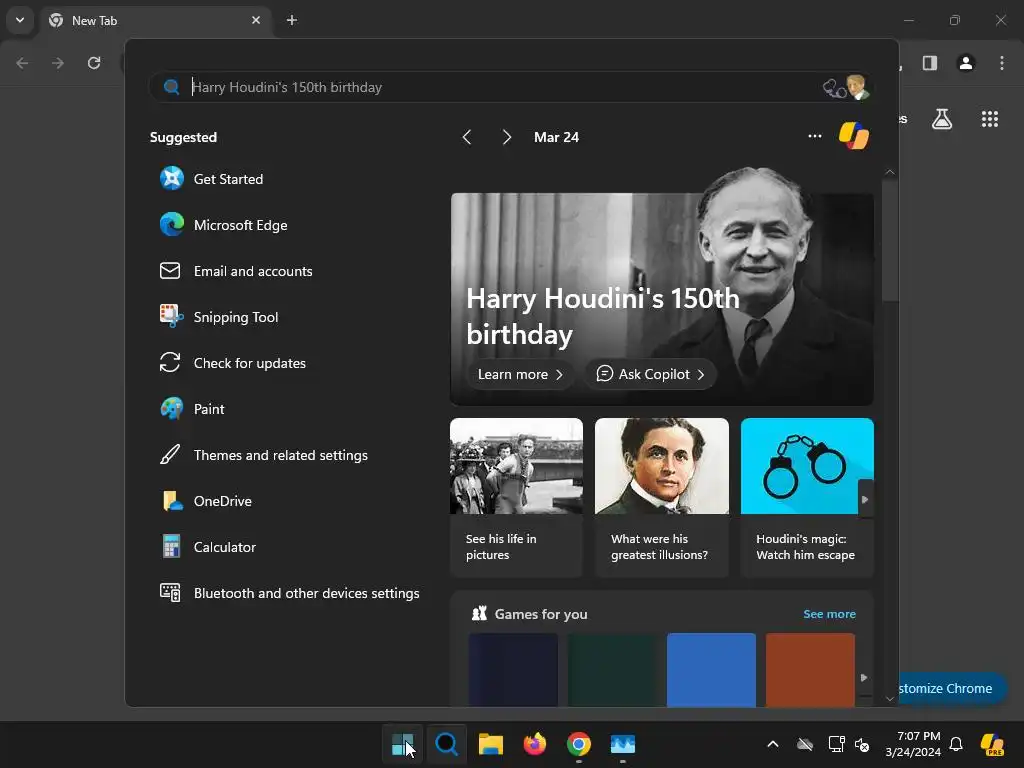The height and width of the screenshot is (768, 1024).
Task: Click Games for you heading
Action: pos(541,614)
